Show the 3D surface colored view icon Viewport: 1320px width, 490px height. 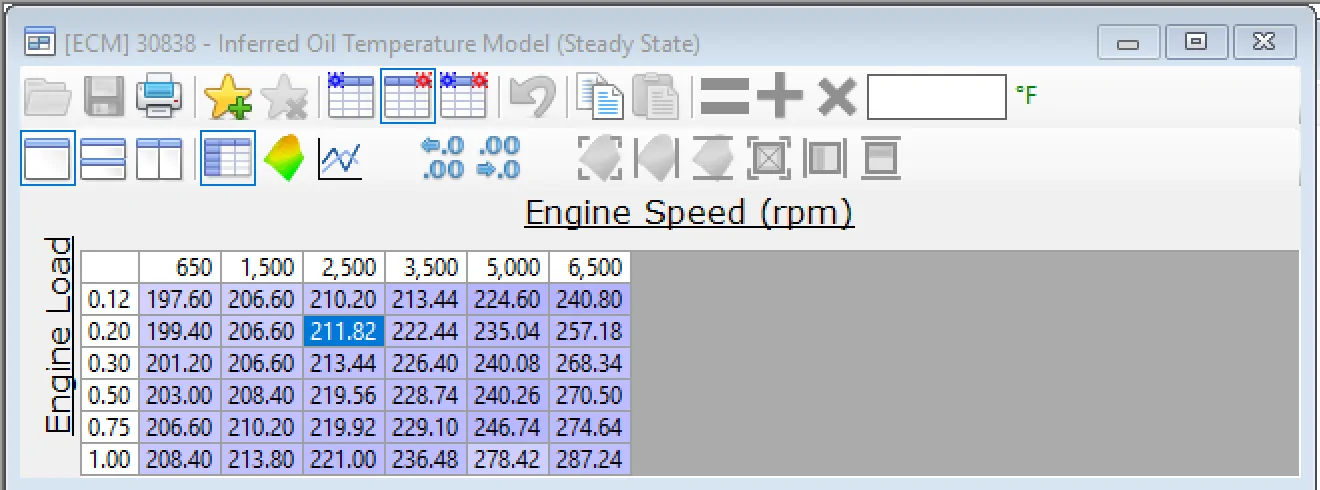[x=284, y=159]
